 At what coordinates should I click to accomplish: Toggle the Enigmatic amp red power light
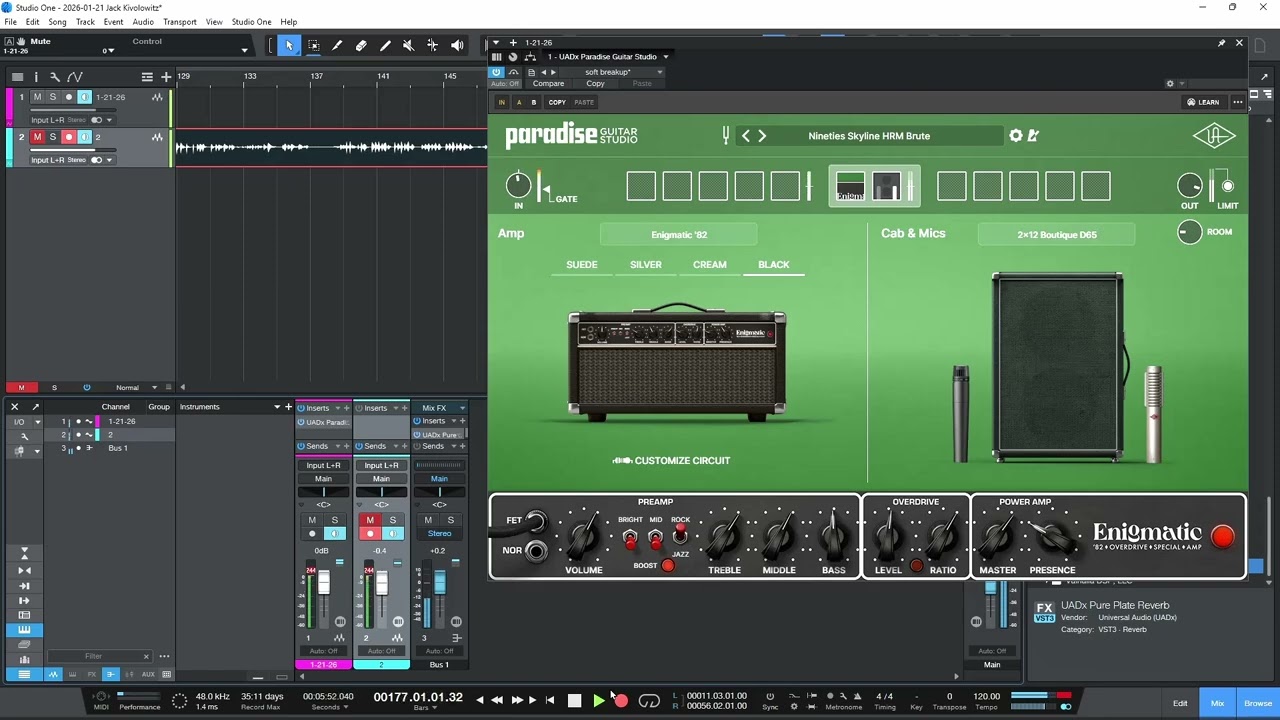(1222, 537)
